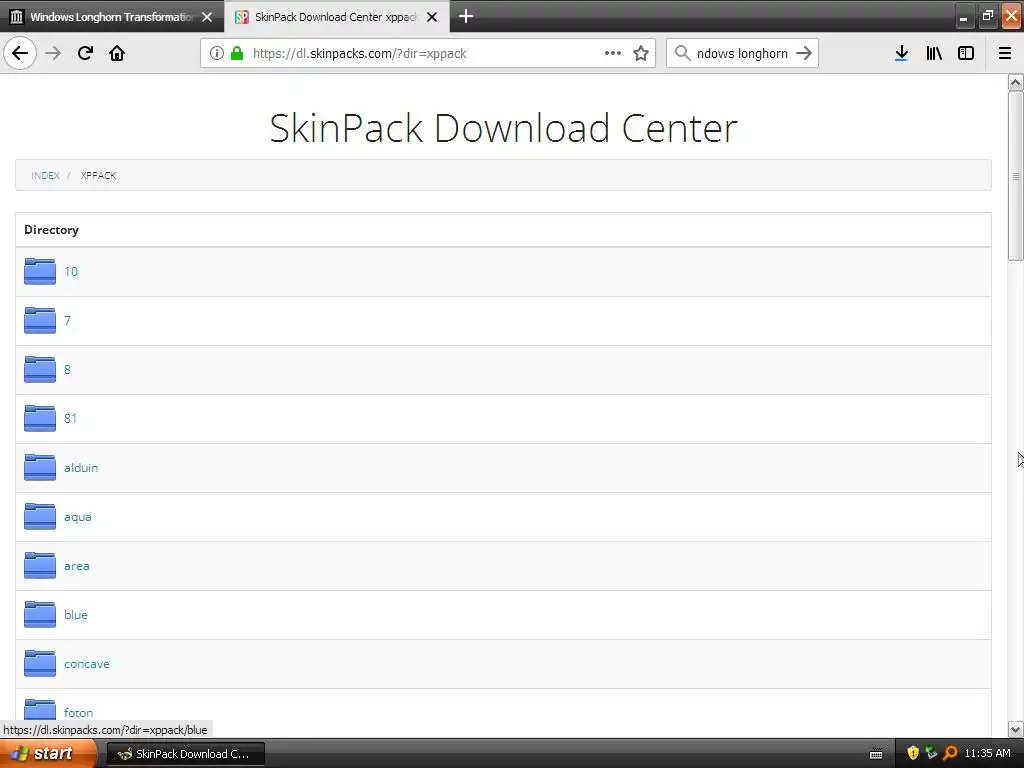Reload the current page
Viewport: 1024px width, 768px height.
(x=85, y=53)
